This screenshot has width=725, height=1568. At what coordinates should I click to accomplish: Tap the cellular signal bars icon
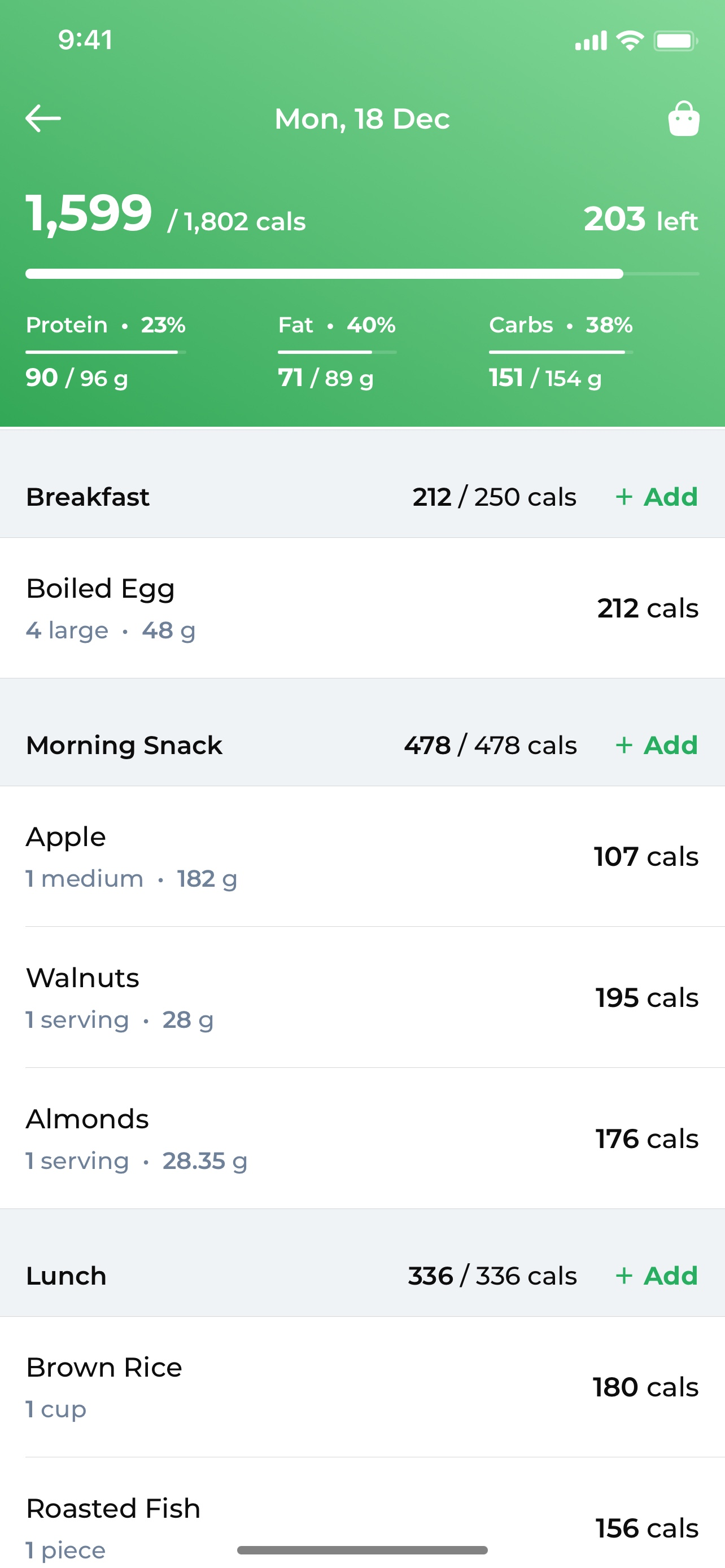(591, 41)
